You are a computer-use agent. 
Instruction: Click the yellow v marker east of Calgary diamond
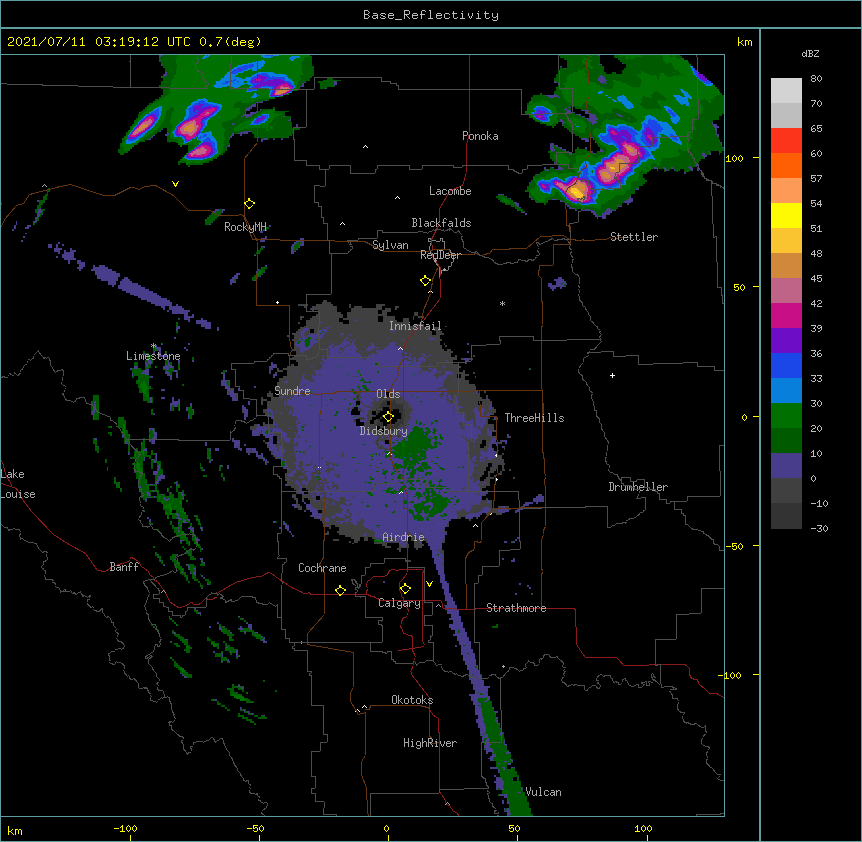click(x=429, y=584)
